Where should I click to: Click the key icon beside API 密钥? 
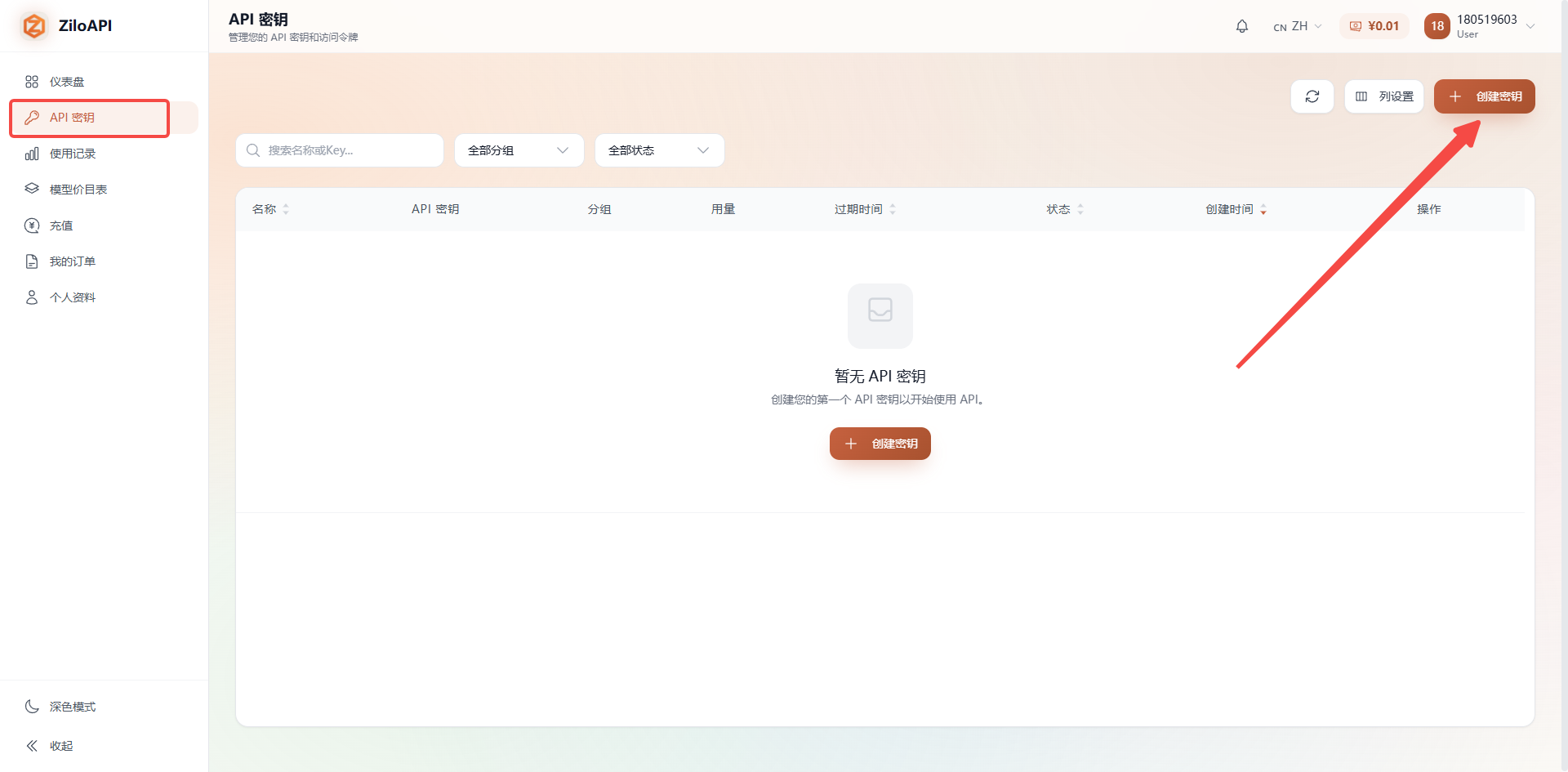[x=32, y=118]
